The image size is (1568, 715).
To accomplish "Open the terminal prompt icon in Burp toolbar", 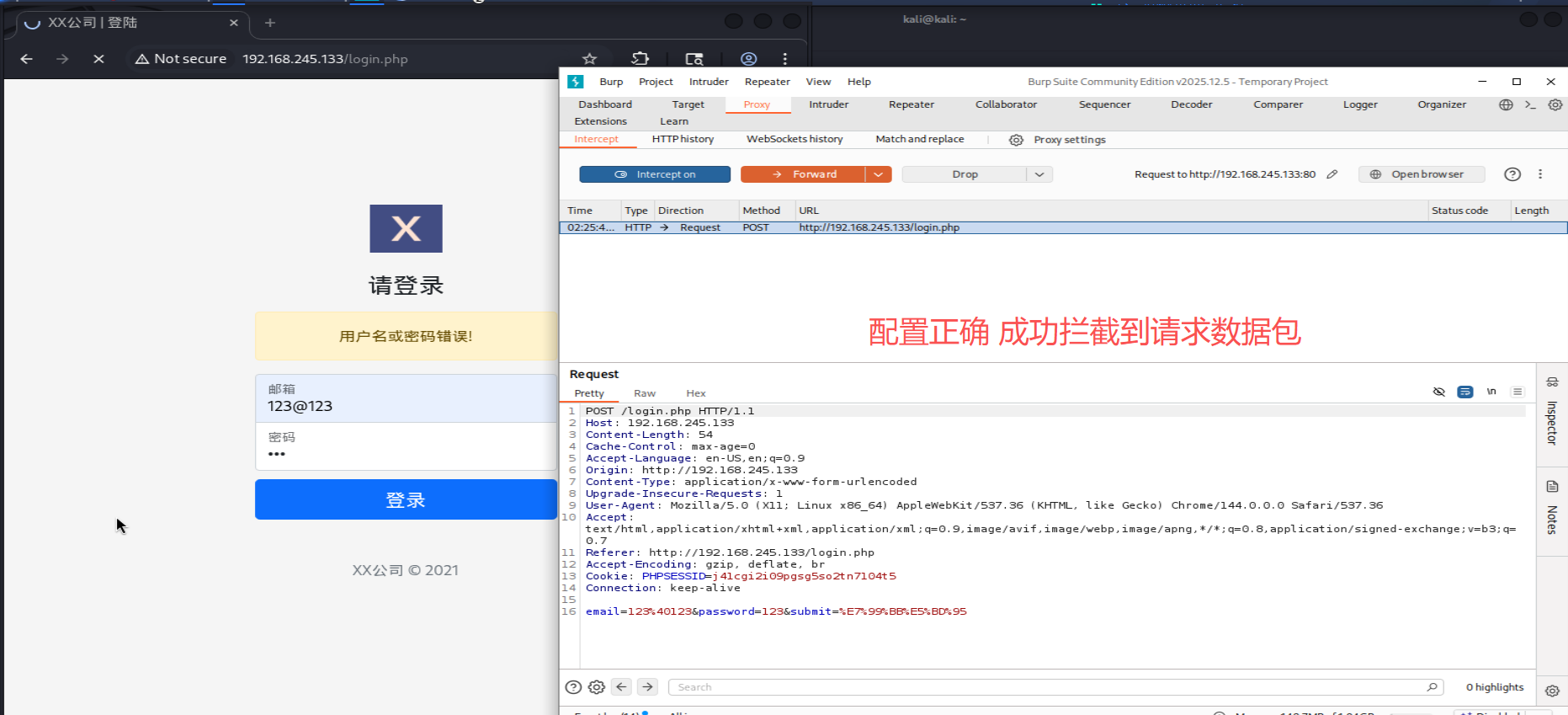I will 1530,105.
